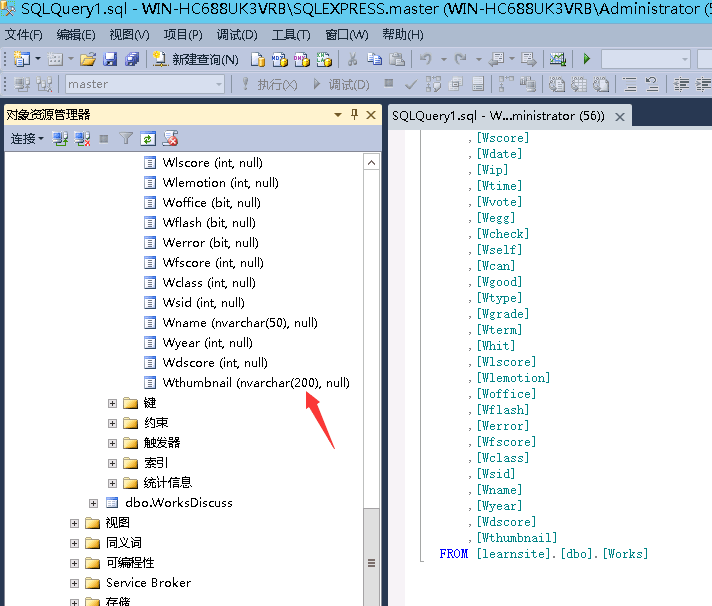Click the 新建查询 (New Query) button
This screenshot has width=712, height=606.
[196, 60]
